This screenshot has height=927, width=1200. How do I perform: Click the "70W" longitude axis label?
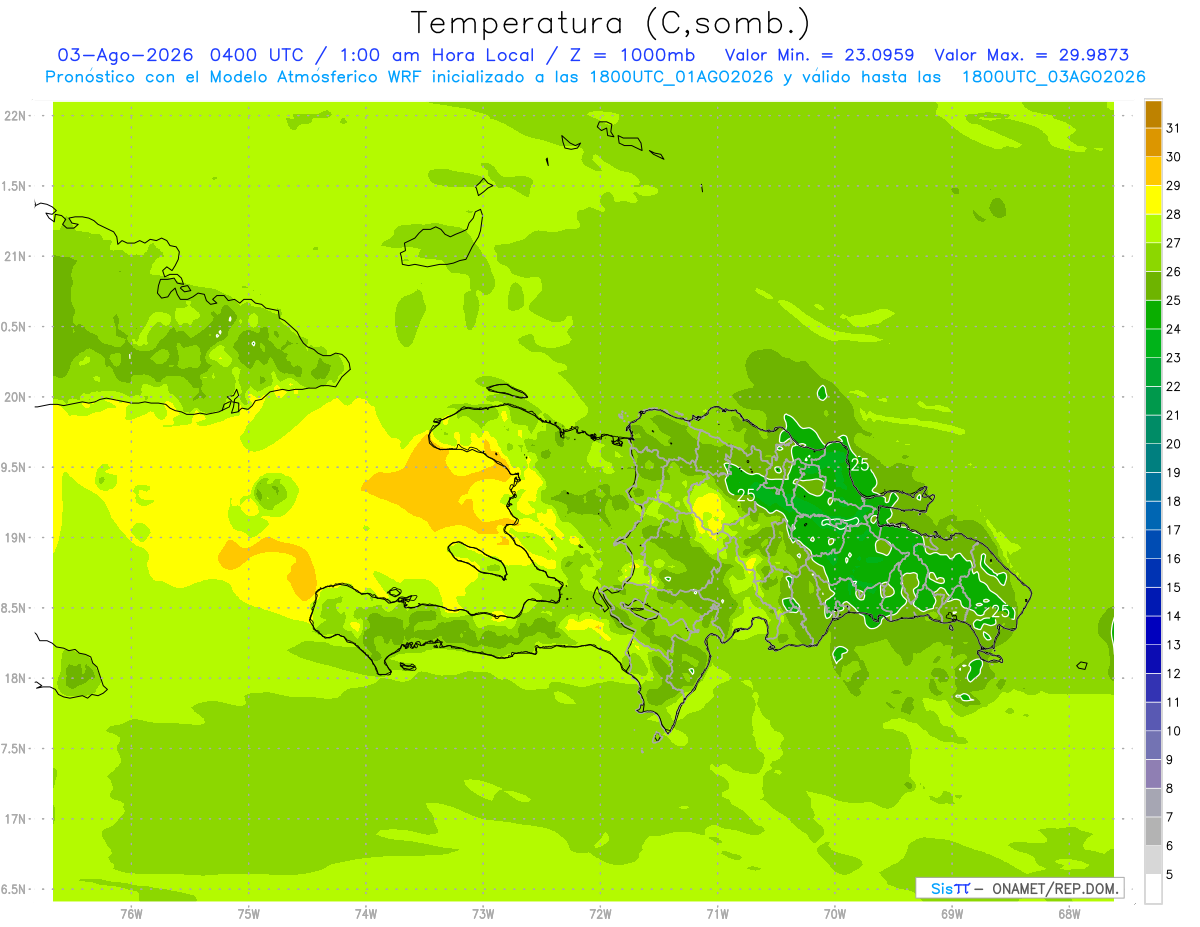tap(835, 914)
